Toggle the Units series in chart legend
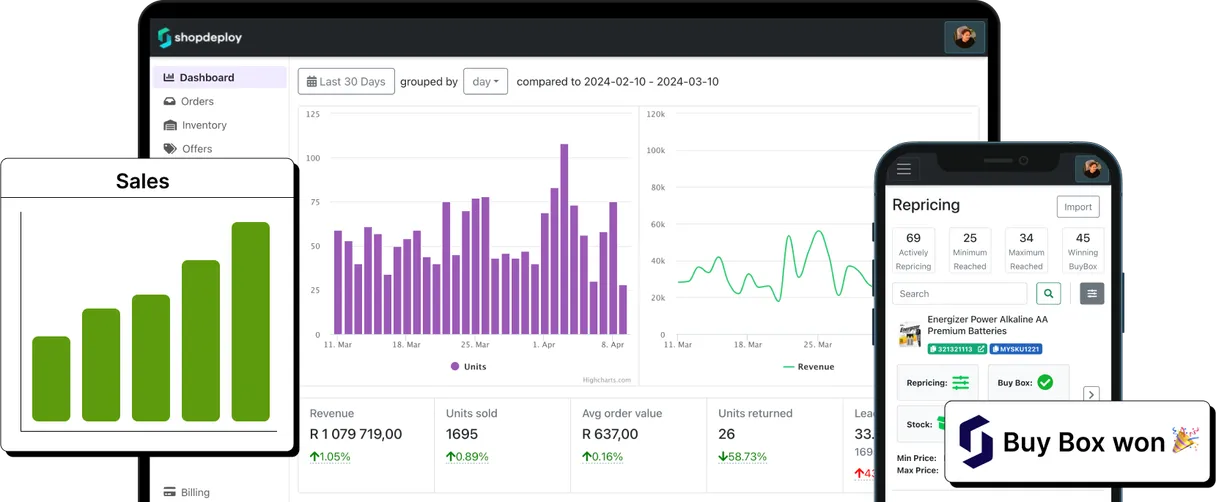 click(x=468, y=367)
